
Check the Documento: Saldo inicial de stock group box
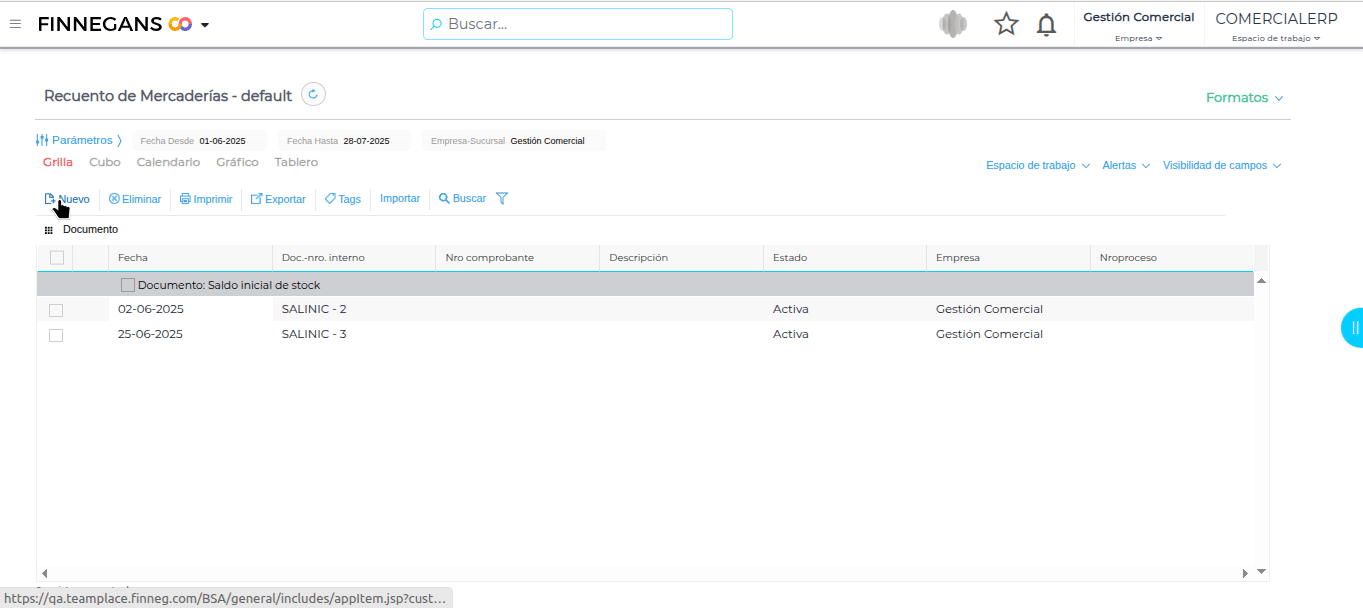(127, 285)
